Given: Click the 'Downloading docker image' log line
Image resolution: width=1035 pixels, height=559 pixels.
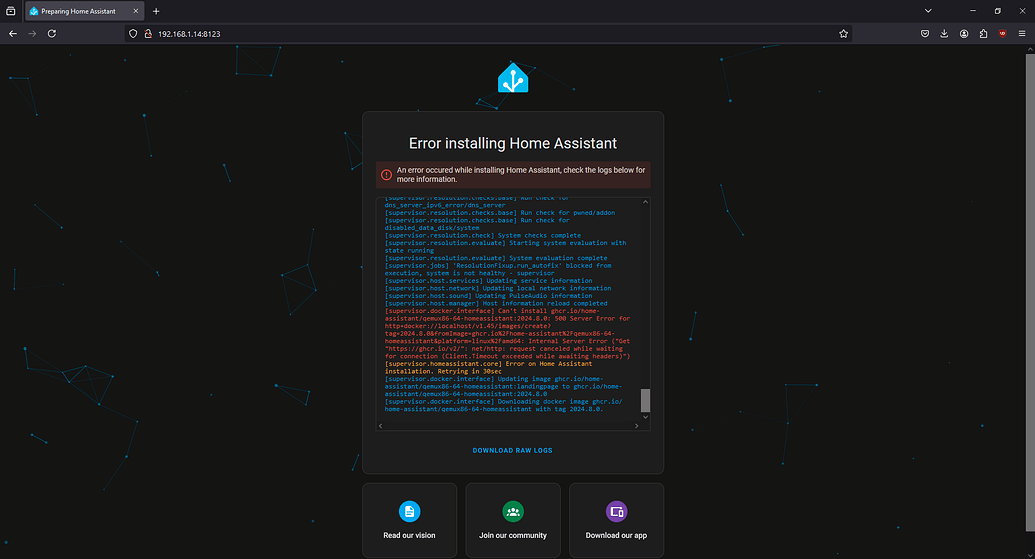Looking at the screenshot, I should click(504, 405).
